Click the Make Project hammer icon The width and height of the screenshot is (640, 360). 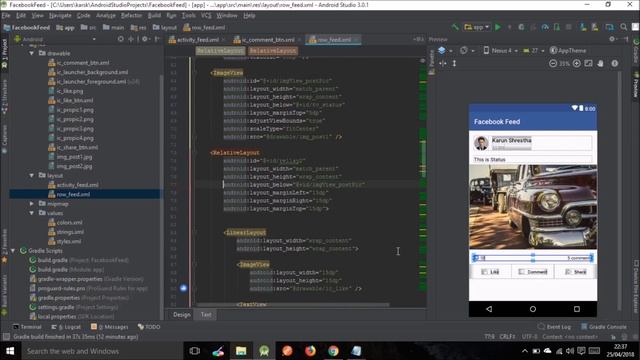point(455,27)
